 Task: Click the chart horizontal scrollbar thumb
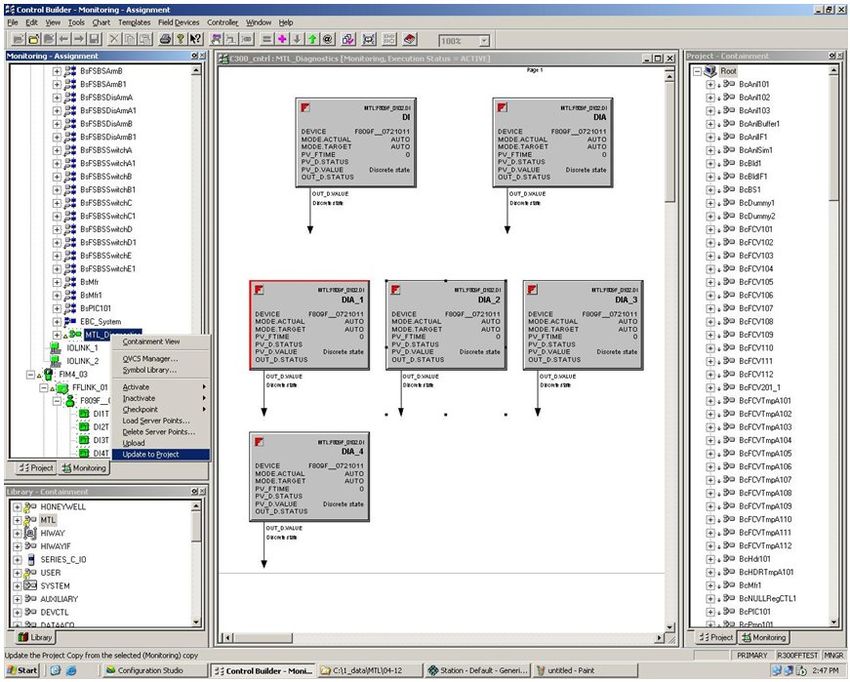coord(263,638)
